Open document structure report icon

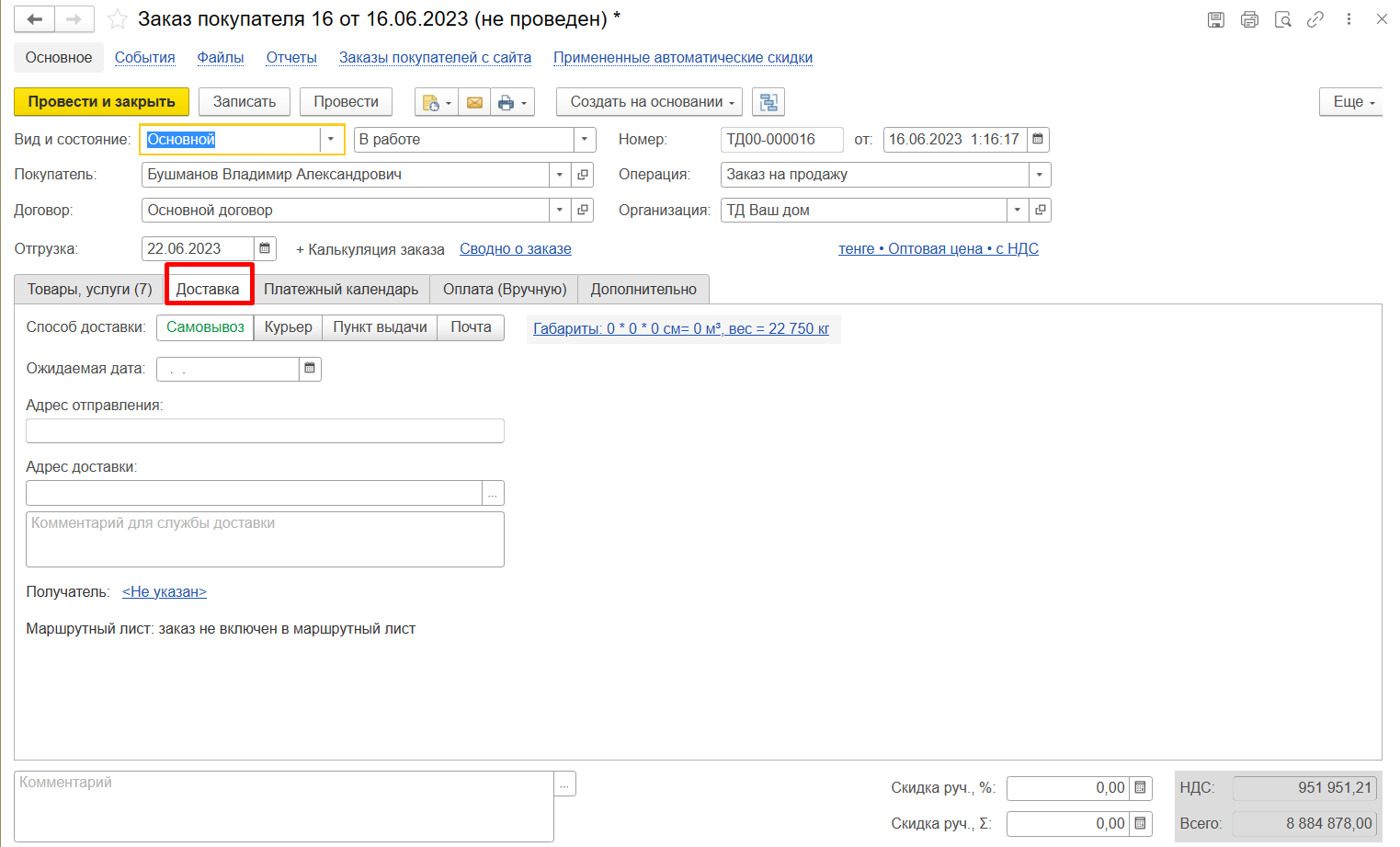768,102
